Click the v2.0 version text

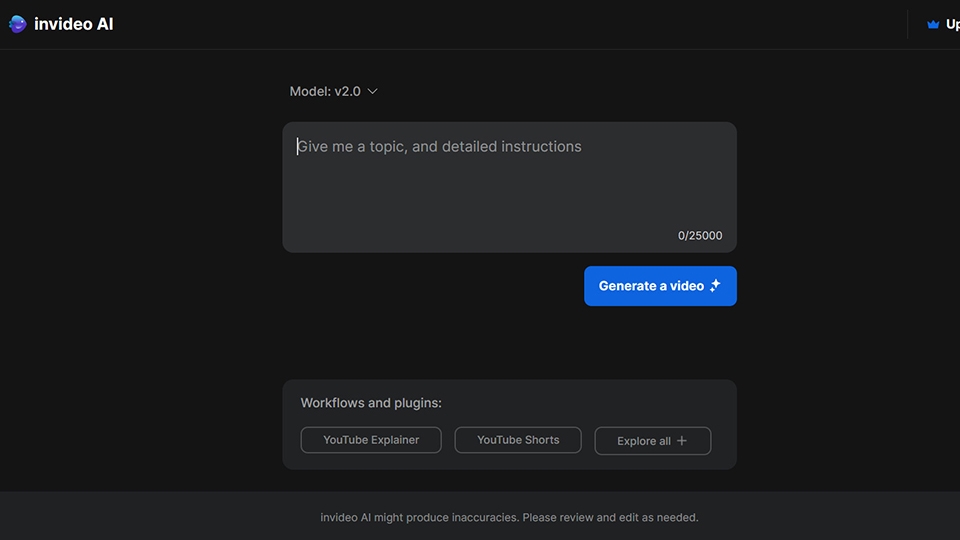pos(347,91)
